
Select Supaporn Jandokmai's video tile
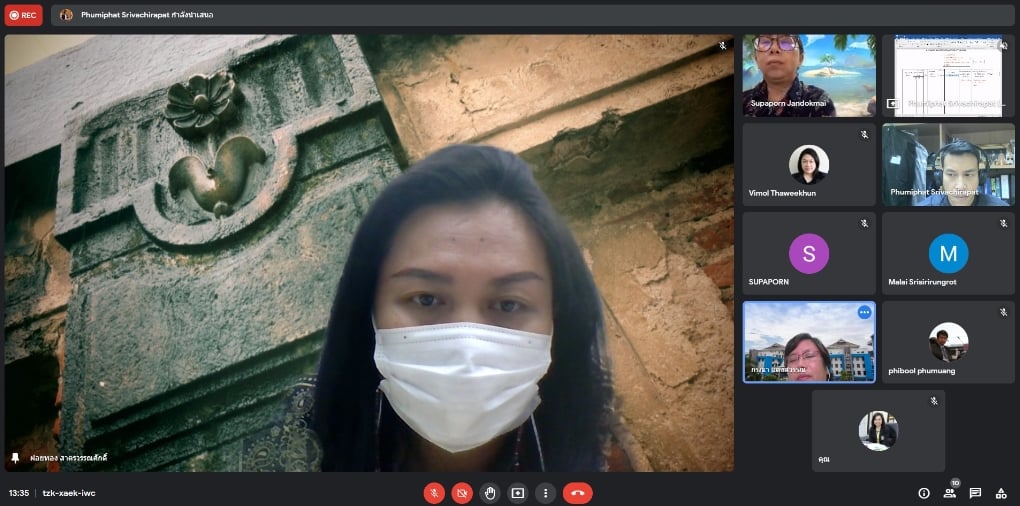(x=808, y=76)
